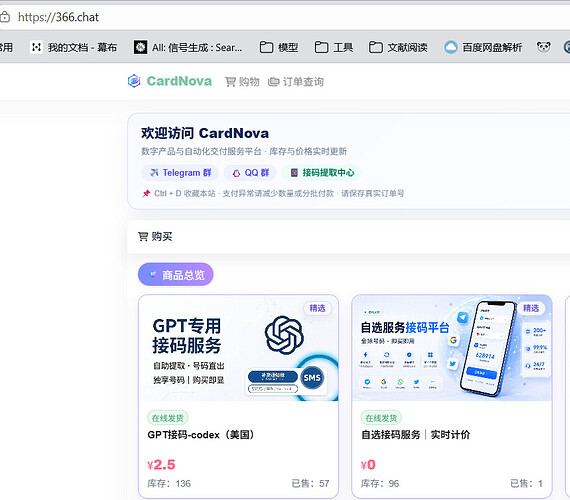Click the ¥0 price
Viewport: 570px width, 500px height.
pos(368,464)
